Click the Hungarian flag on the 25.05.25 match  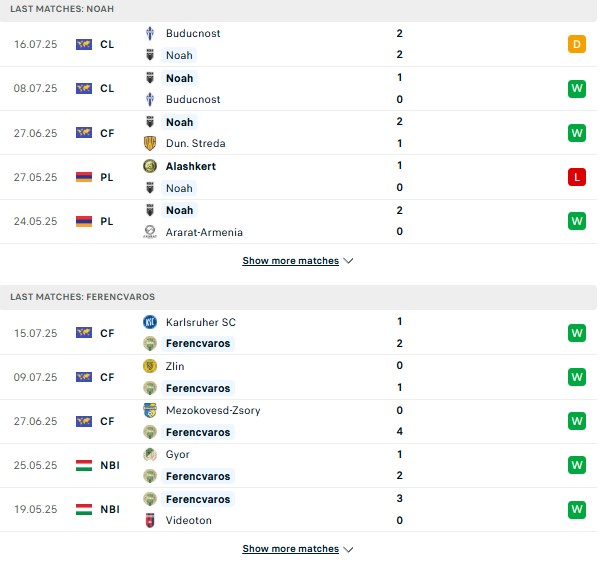coord(84,465)
